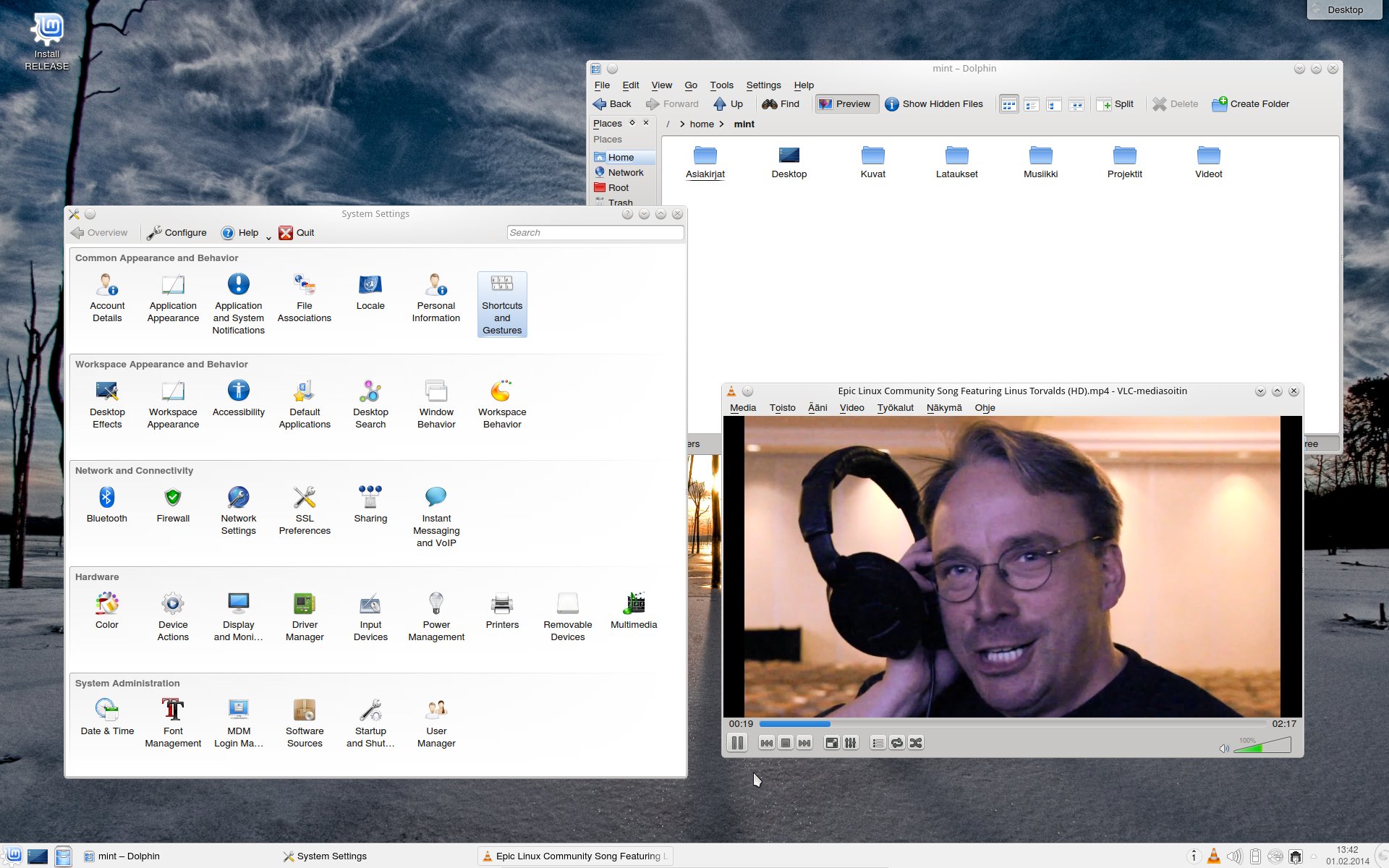Toggle Show Hidden Files in Dolphin

point(934,104)
